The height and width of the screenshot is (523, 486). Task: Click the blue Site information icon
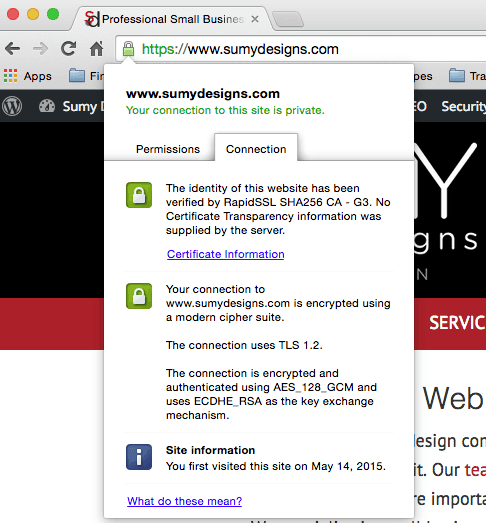point(139,457)
